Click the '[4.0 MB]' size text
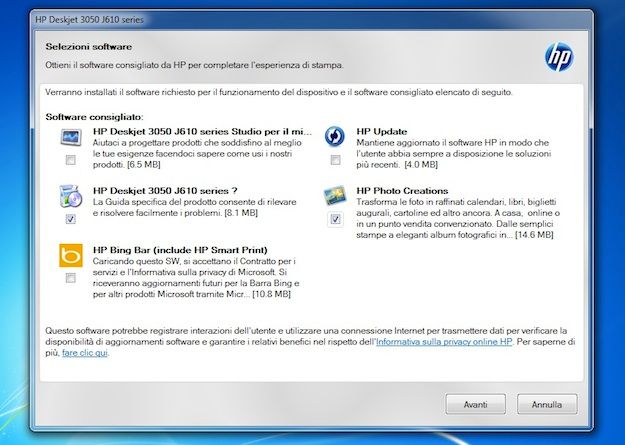 [421, 165]
